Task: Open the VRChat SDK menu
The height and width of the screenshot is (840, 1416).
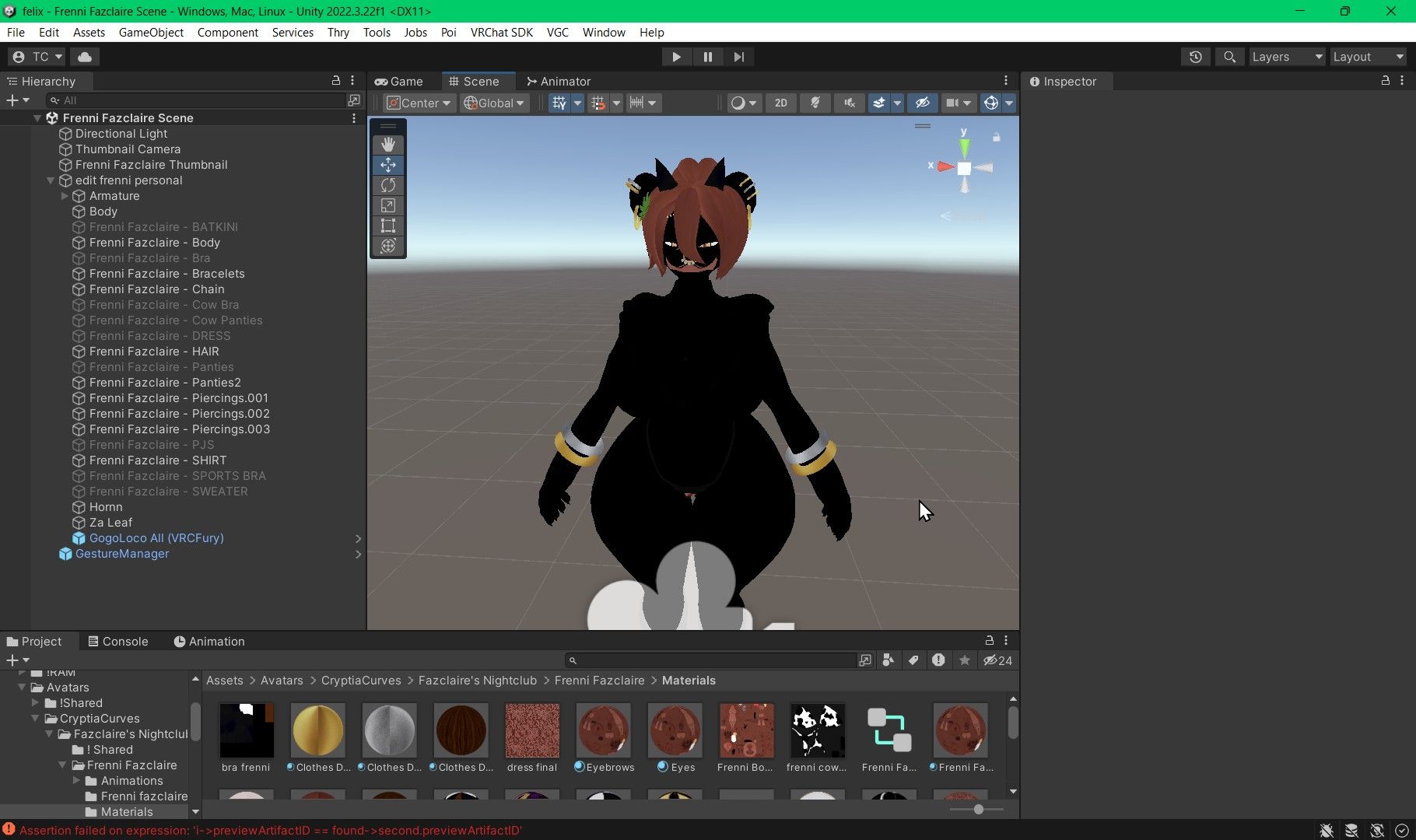Action: click(502, 33)
